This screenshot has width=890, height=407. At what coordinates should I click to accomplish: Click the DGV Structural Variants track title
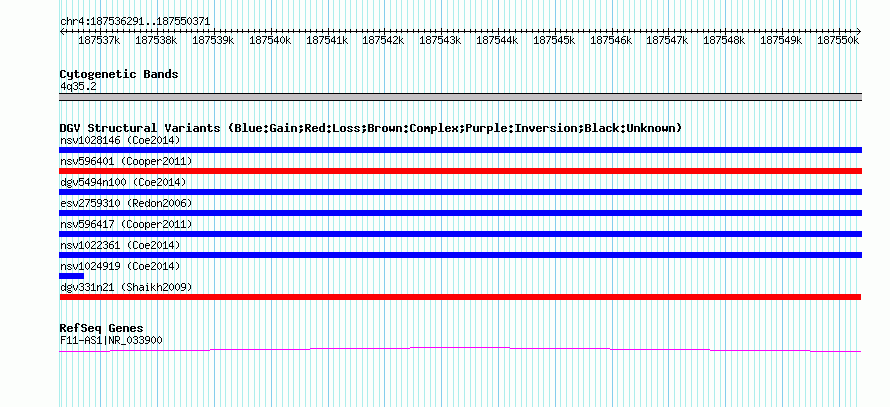(371, 128)
